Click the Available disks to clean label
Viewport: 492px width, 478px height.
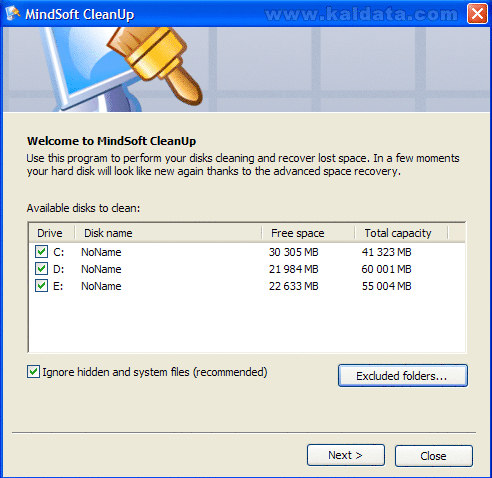point(83,208)
